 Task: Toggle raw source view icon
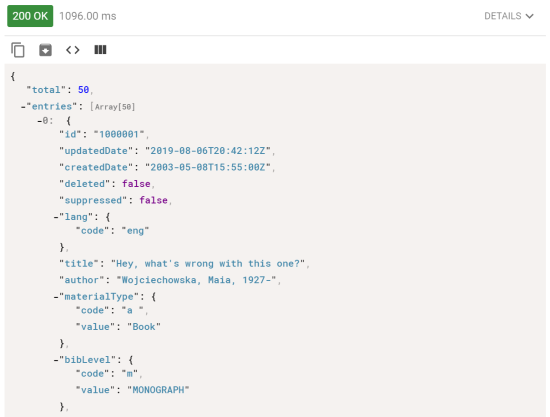click(73, 50)
